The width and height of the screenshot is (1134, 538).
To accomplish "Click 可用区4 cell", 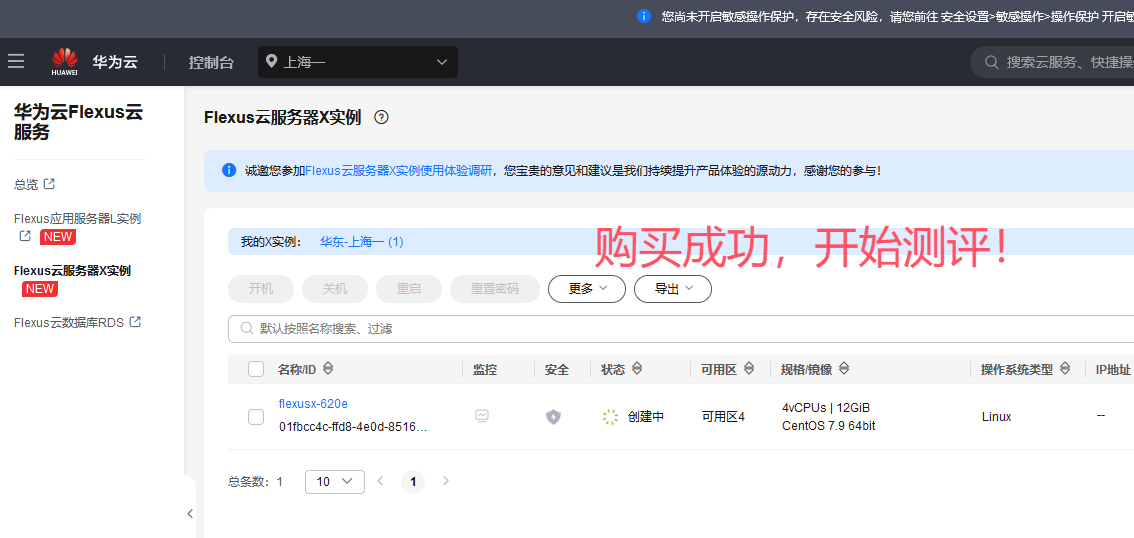I will (723, 417).
